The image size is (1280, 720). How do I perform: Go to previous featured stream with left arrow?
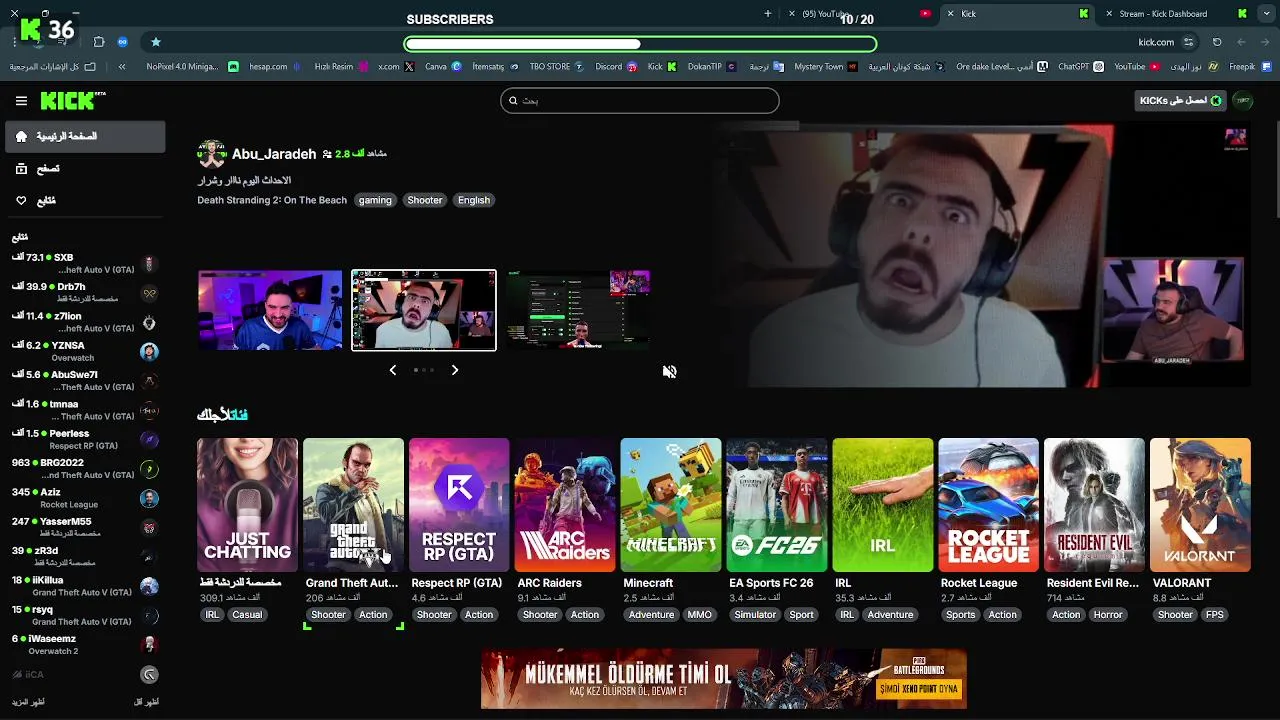click(392, 370)
